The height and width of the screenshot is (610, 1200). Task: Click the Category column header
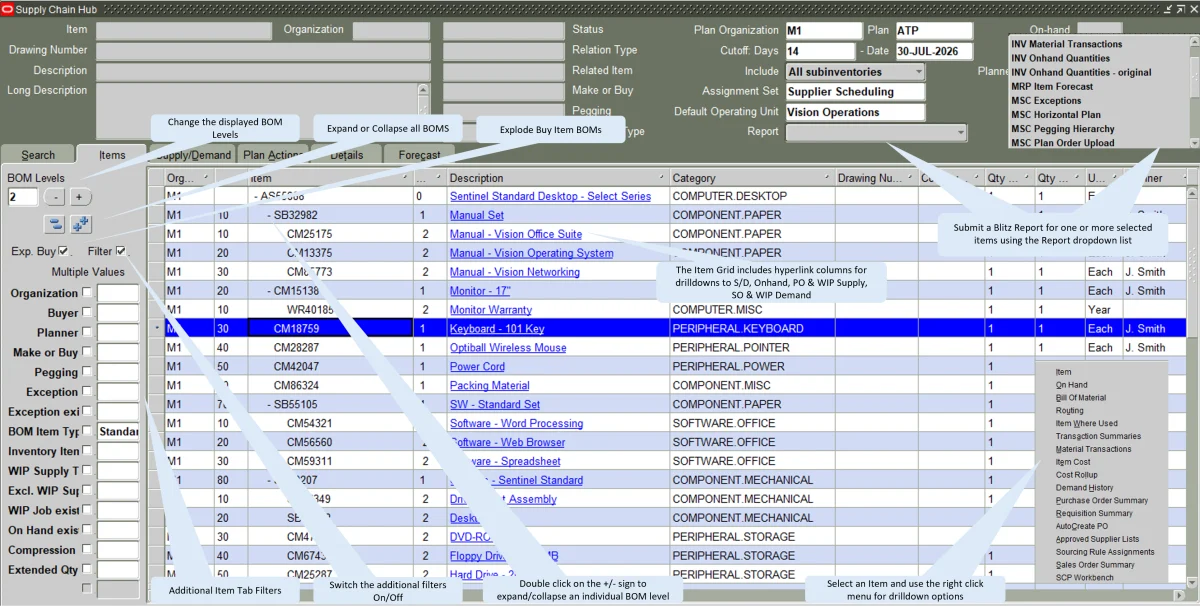(751, 178)
